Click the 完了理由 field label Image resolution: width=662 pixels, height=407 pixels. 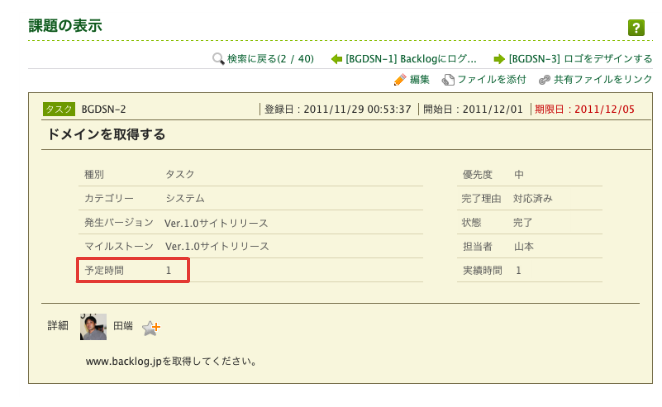point(481,198)
